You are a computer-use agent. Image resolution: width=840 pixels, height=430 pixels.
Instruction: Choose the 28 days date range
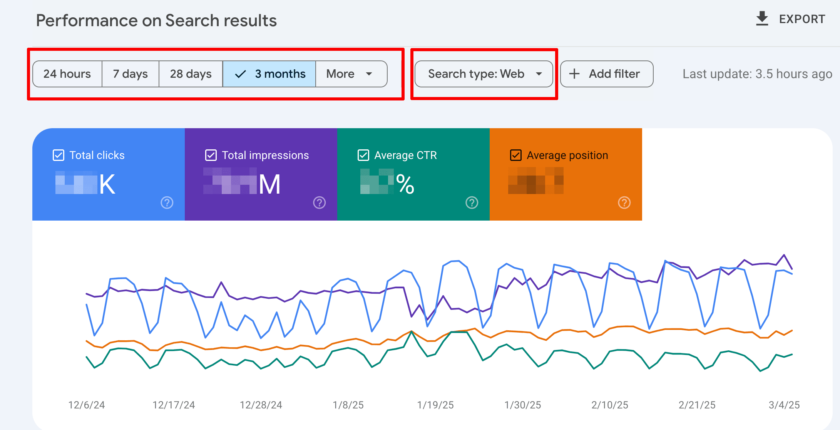pos(190,74)
